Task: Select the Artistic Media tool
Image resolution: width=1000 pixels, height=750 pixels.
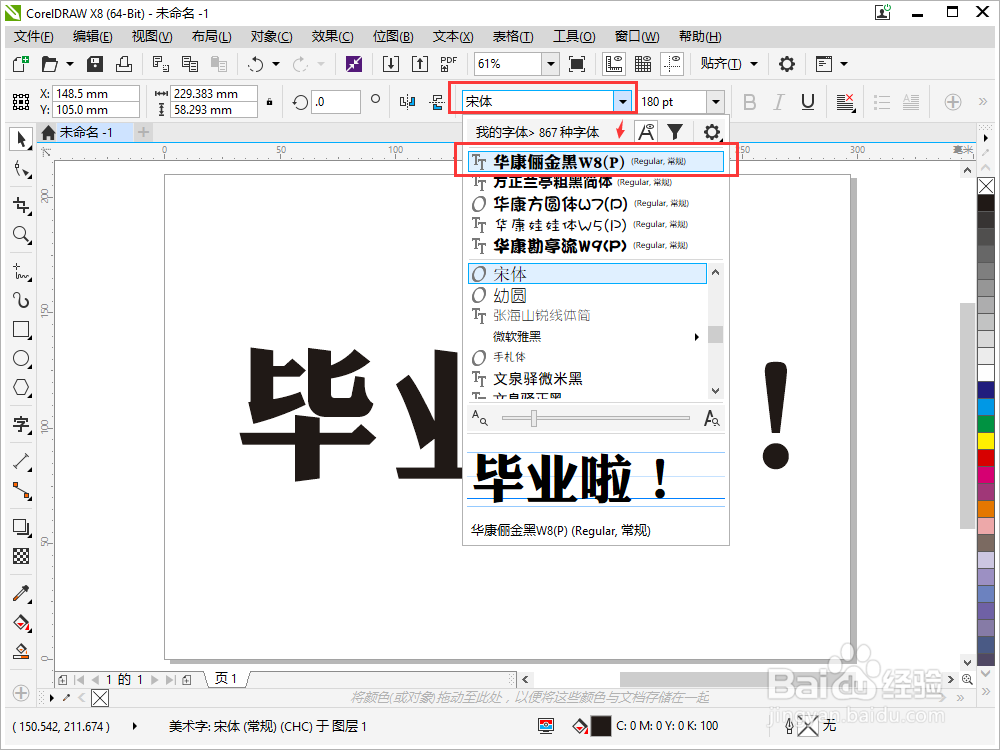Action: [21, 300]
